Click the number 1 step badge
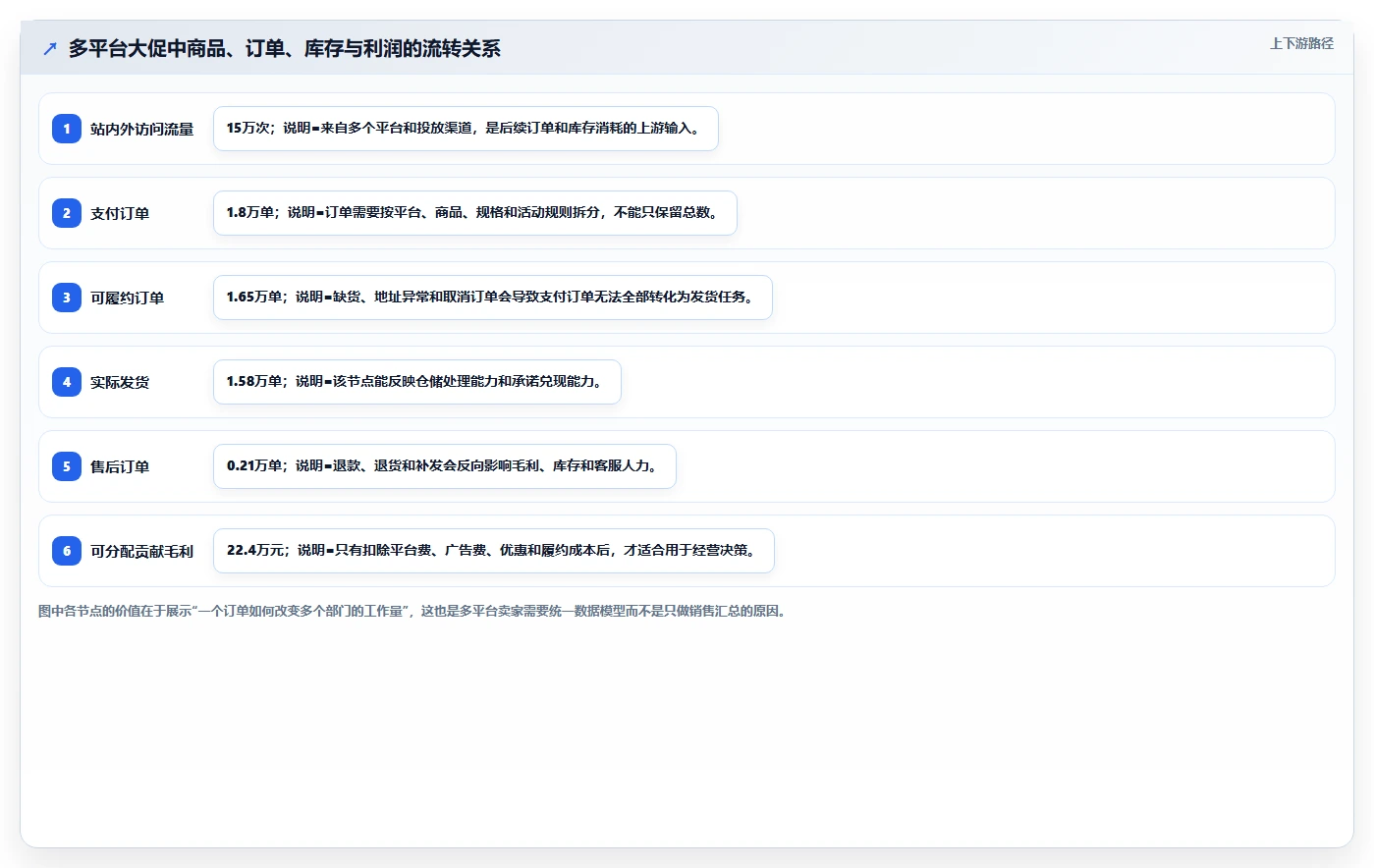This screenshot has width=1374, height=868. [67, 129]
